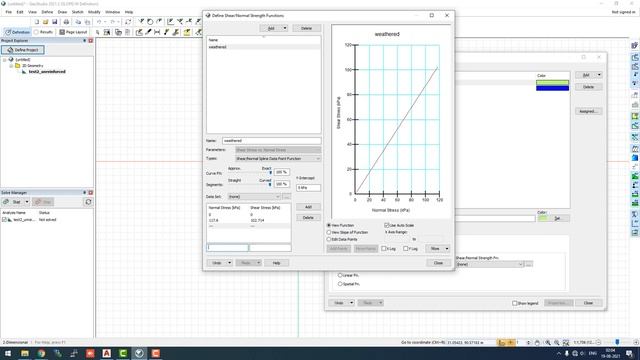Select View Slope of Function radio button

coord(329,232)
